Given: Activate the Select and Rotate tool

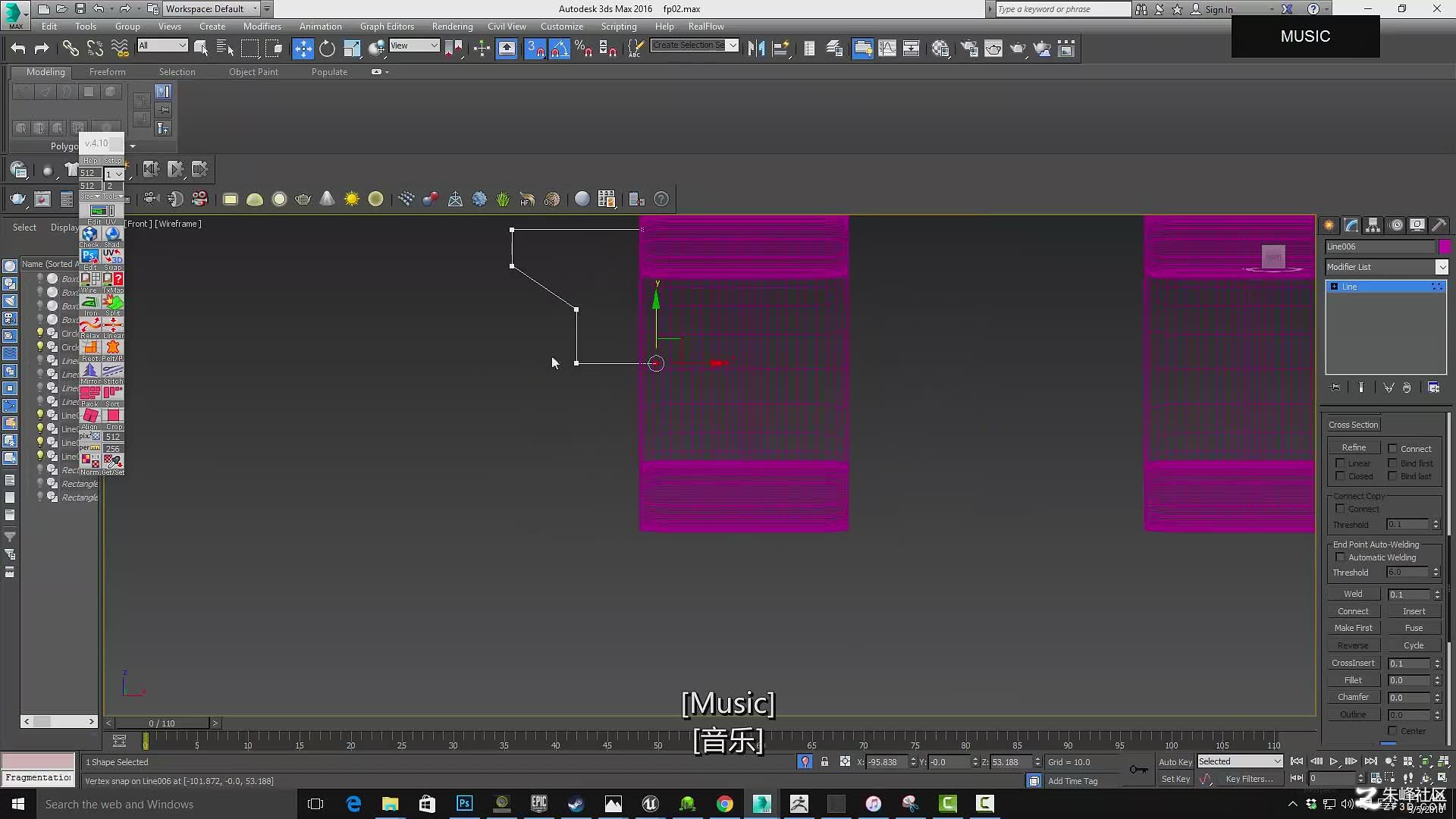Looking at the screenshot, I should (x=327, y=49).
